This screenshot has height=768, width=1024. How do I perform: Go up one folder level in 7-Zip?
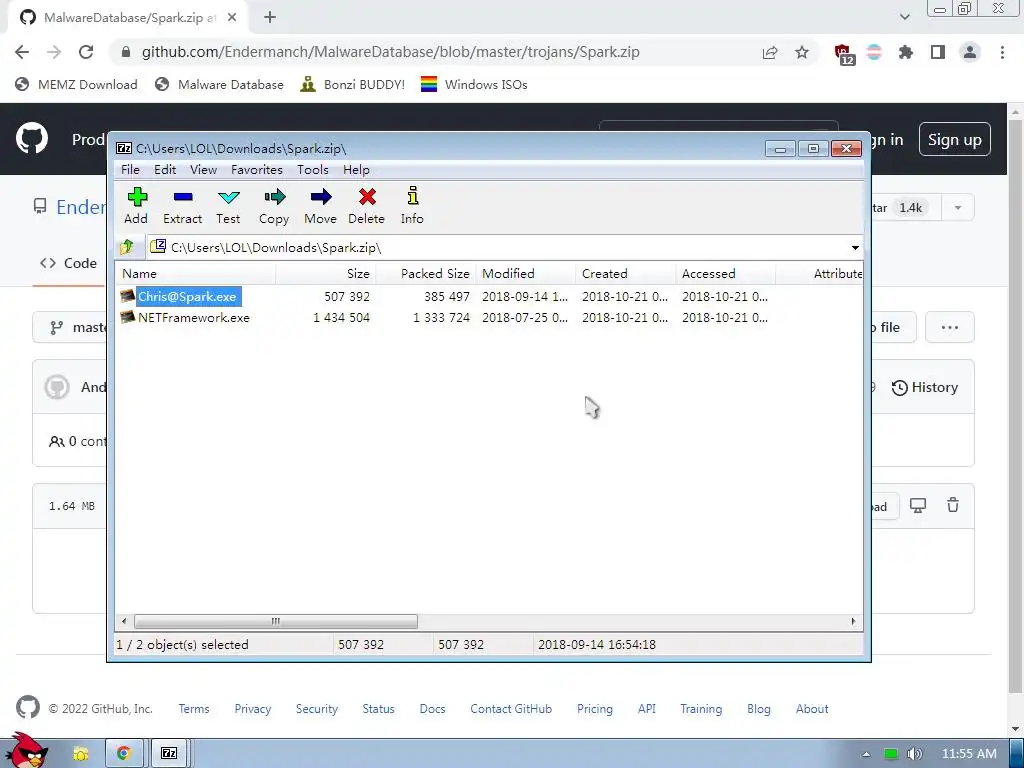[x=127, y=247]
